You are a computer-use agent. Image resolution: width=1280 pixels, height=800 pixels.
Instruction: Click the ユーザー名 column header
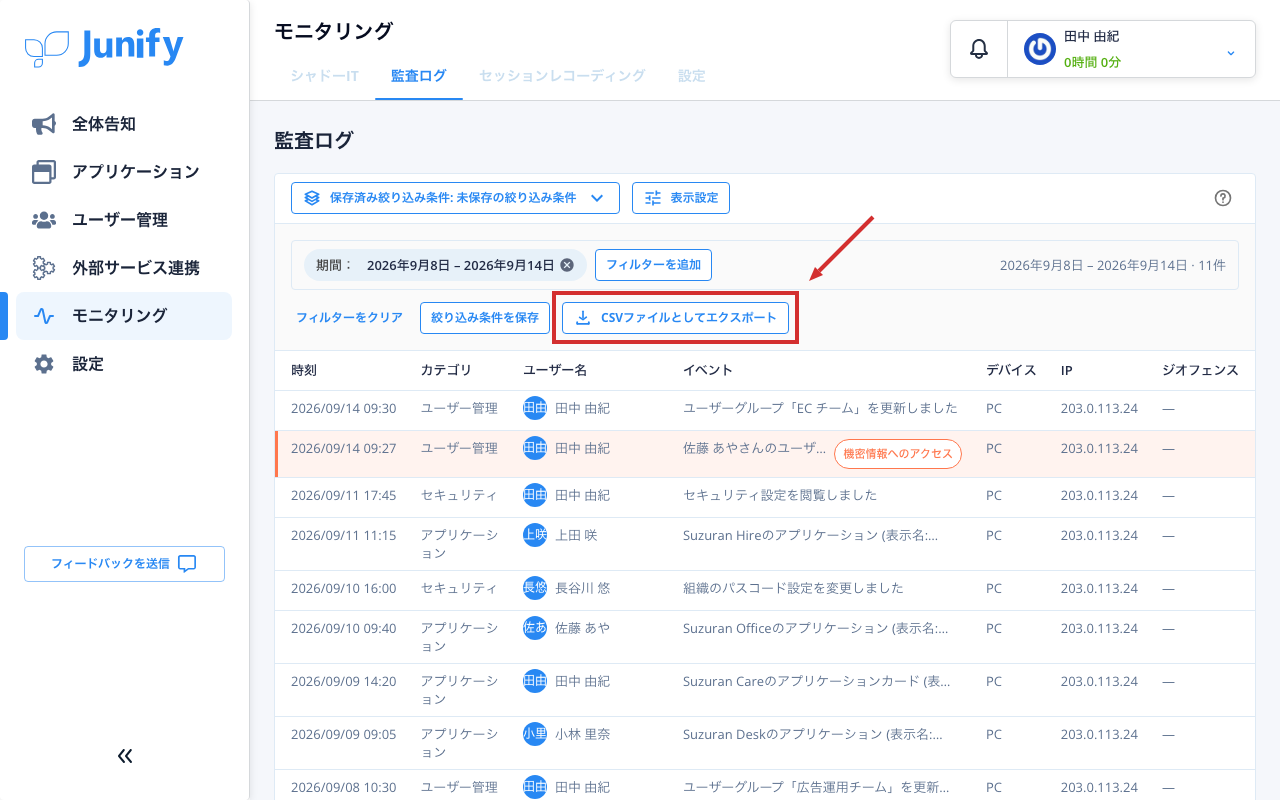point(555,370)
